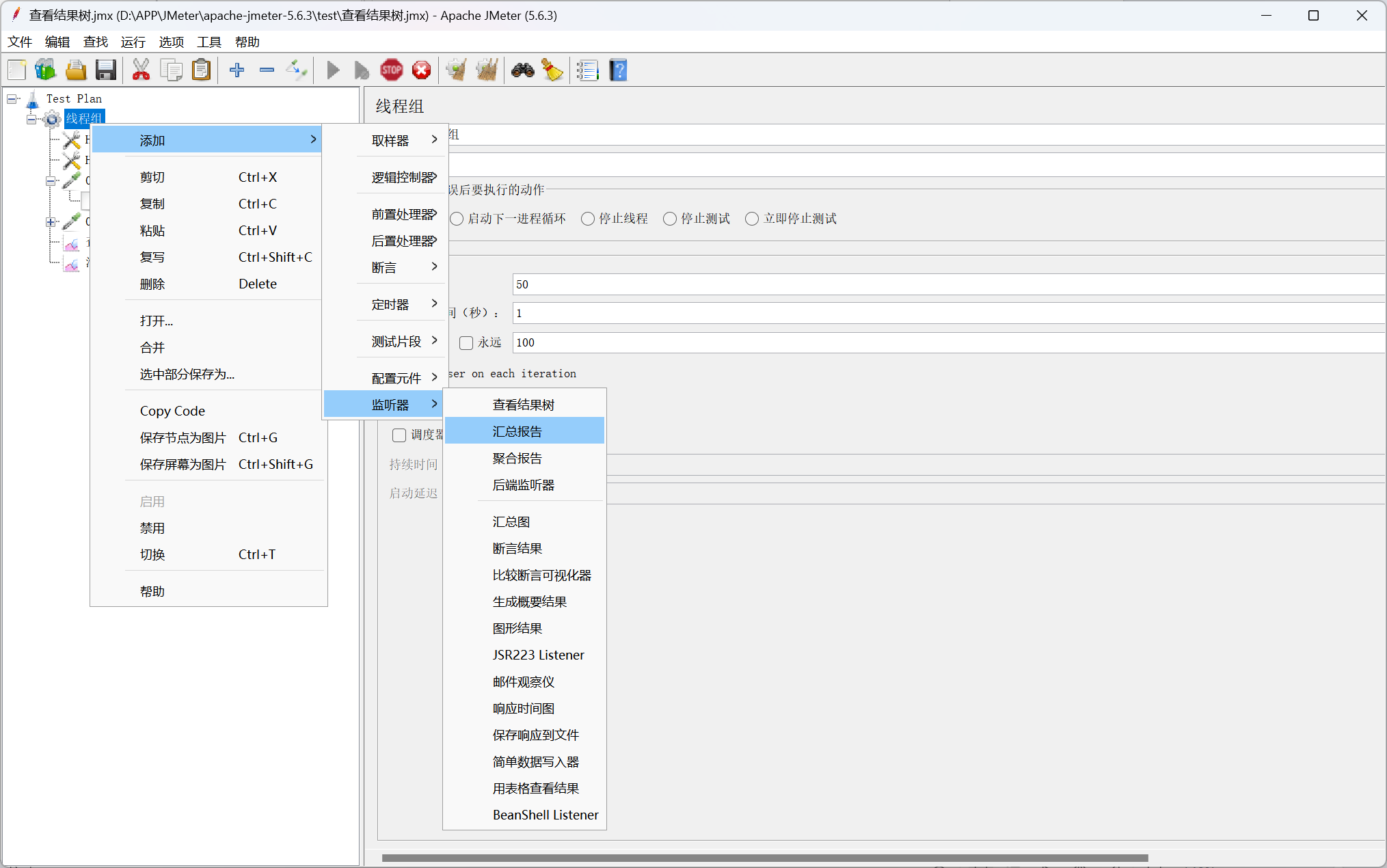Select the 停止线程 radio button
The height and width of the screenshot is (868, 1387).
(x=588, y=219)
